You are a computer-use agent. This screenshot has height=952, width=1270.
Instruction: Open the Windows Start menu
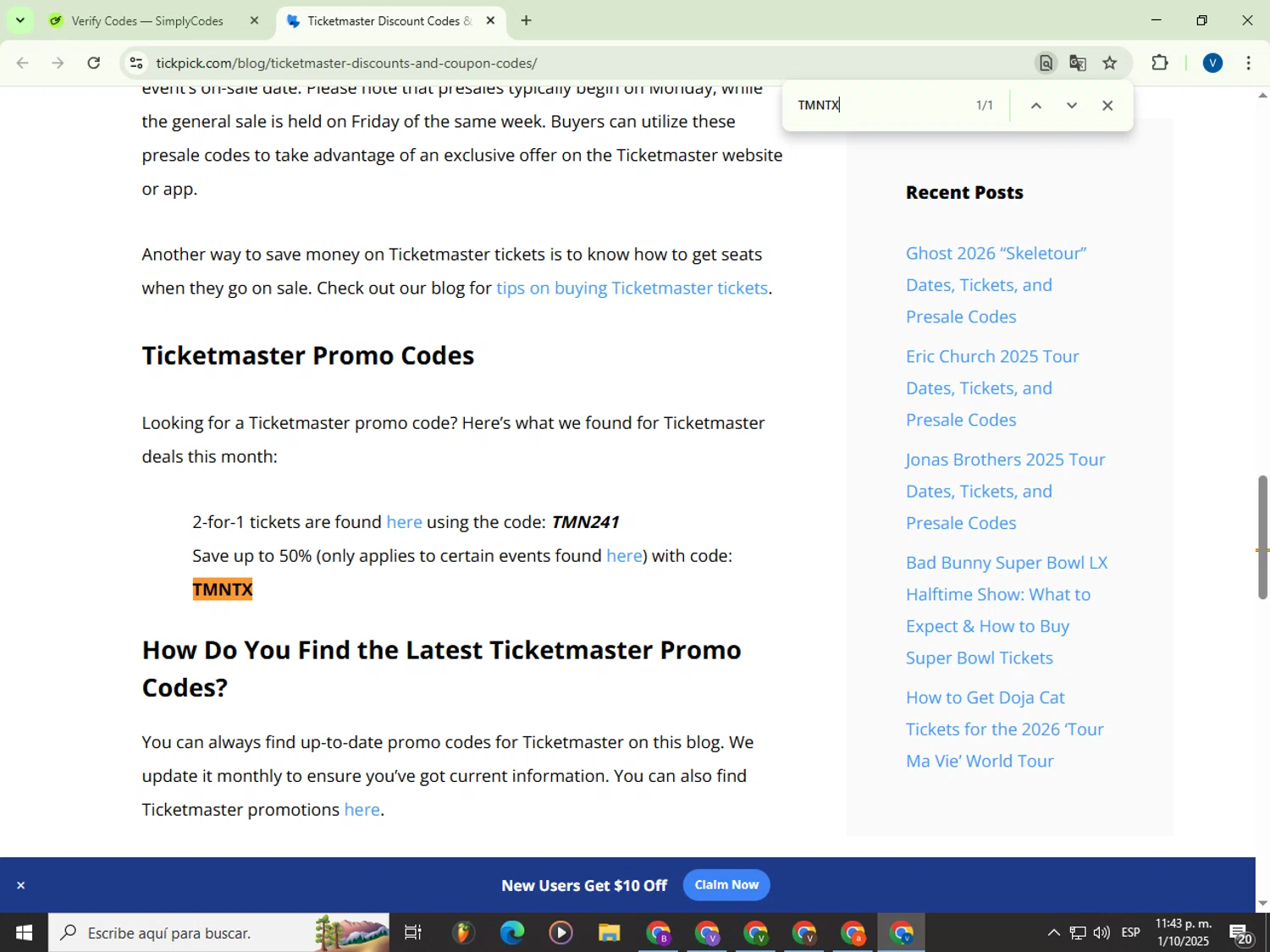[24, 933]
